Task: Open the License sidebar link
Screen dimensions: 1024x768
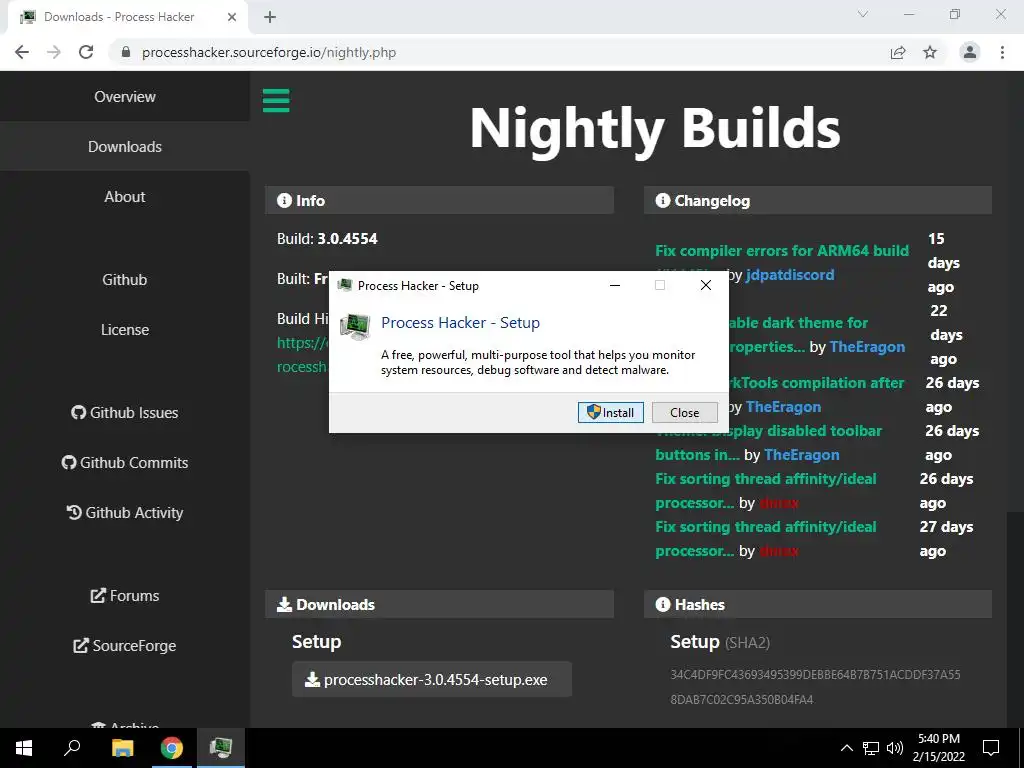Action: (x=125, y=330)
